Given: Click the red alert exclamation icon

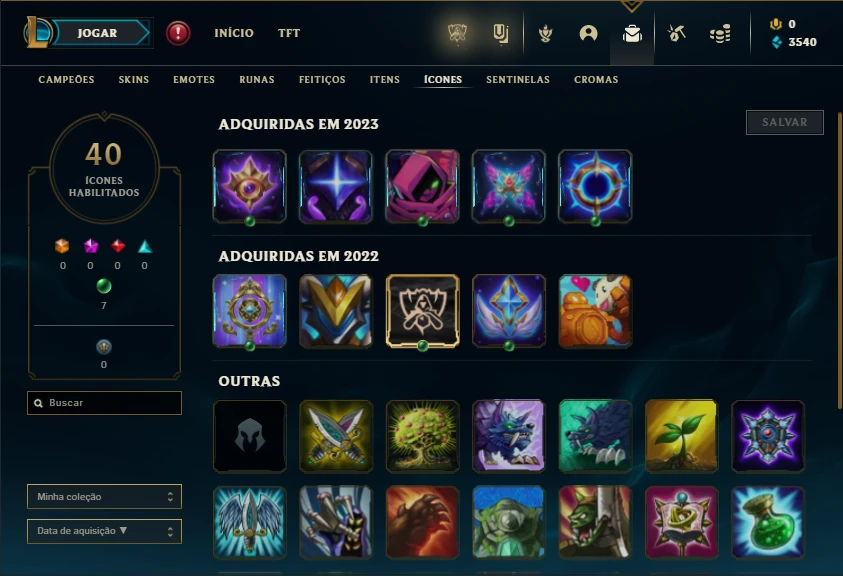Looking at the screenshot, I should [x=178, y=33].
